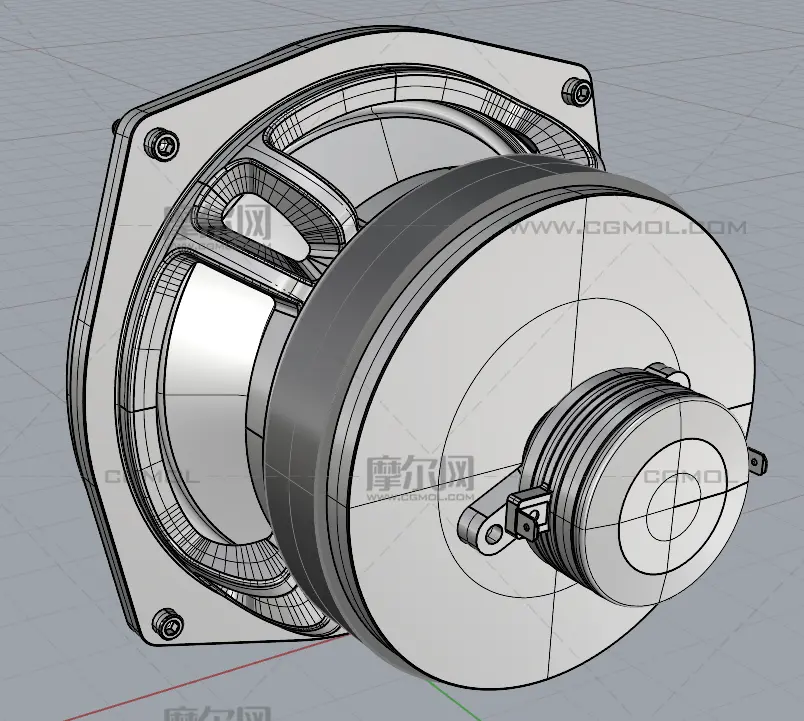The width and height of the screenshot is (804, 721).
Task: Select the small right-side terminal tab
Action: pos(757,461)
